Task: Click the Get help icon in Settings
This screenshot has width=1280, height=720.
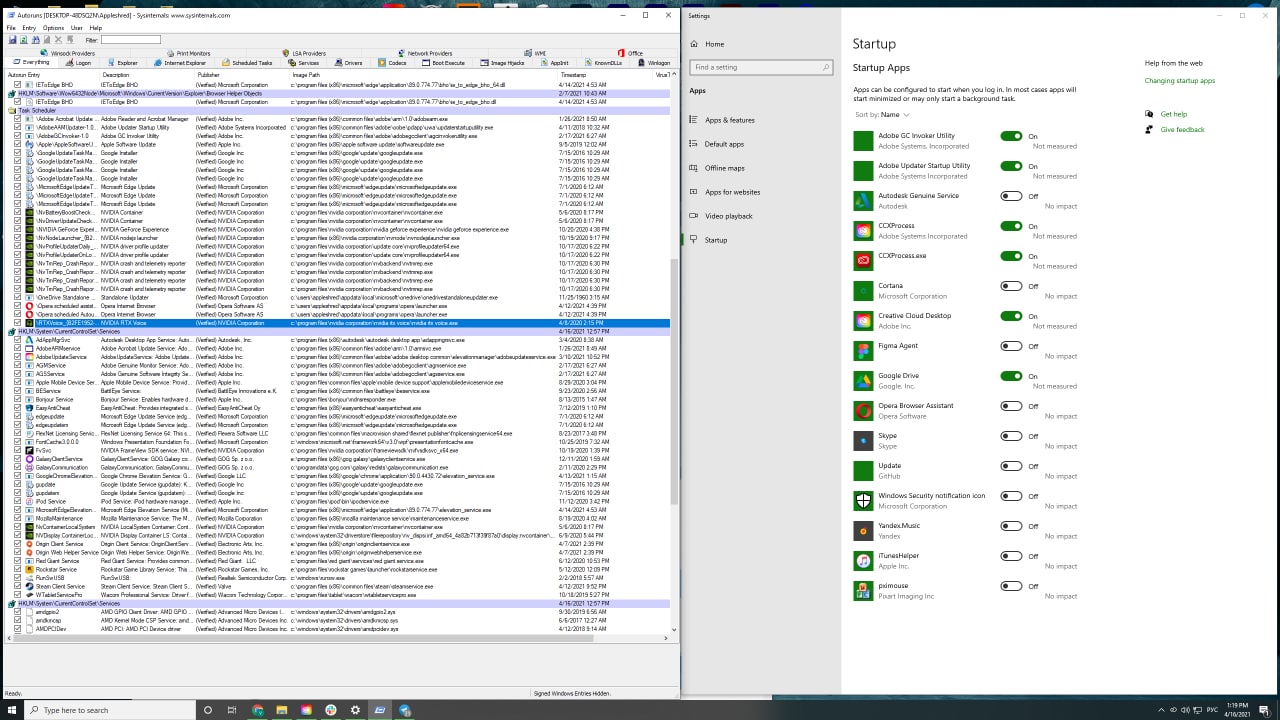Action: 1150,114
